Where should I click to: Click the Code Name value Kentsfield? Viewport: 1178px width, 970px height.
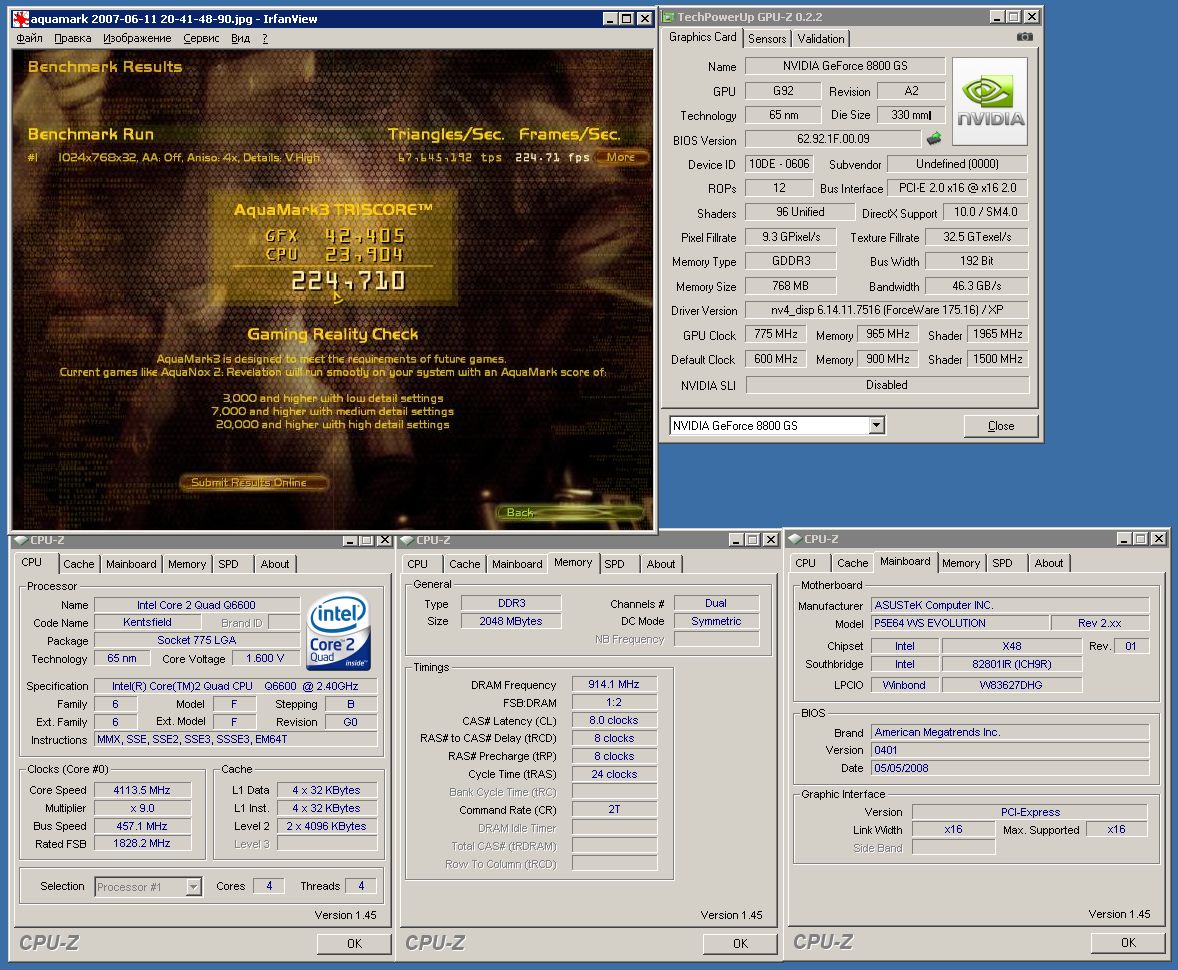(x=147, y=622)
